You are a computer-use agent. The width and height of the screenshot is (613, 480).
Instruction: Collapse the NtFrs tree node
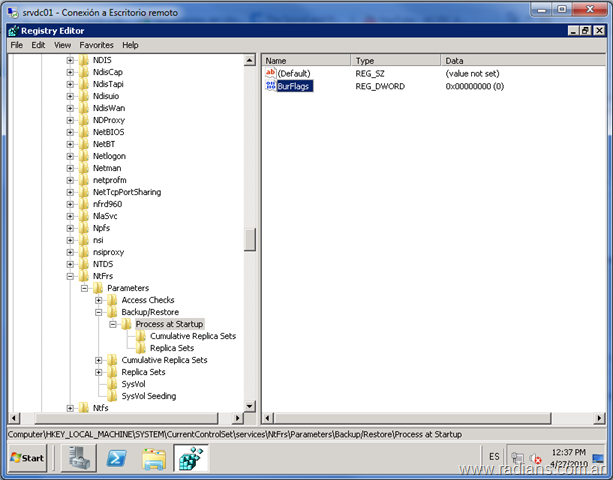[x=71, y=277]
